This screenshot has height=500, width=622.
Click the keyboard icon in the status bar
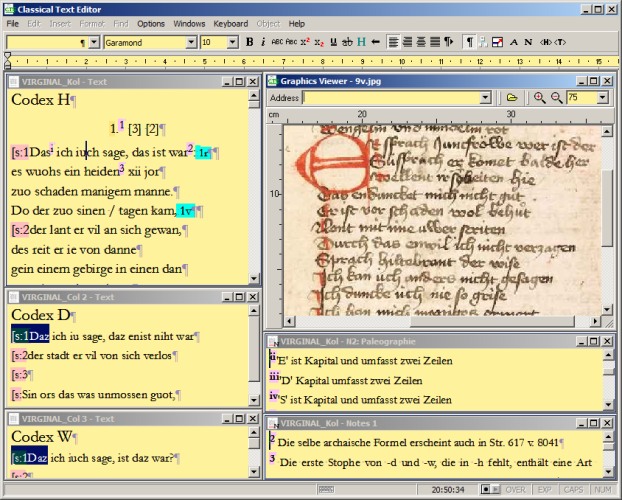point(326,489)
